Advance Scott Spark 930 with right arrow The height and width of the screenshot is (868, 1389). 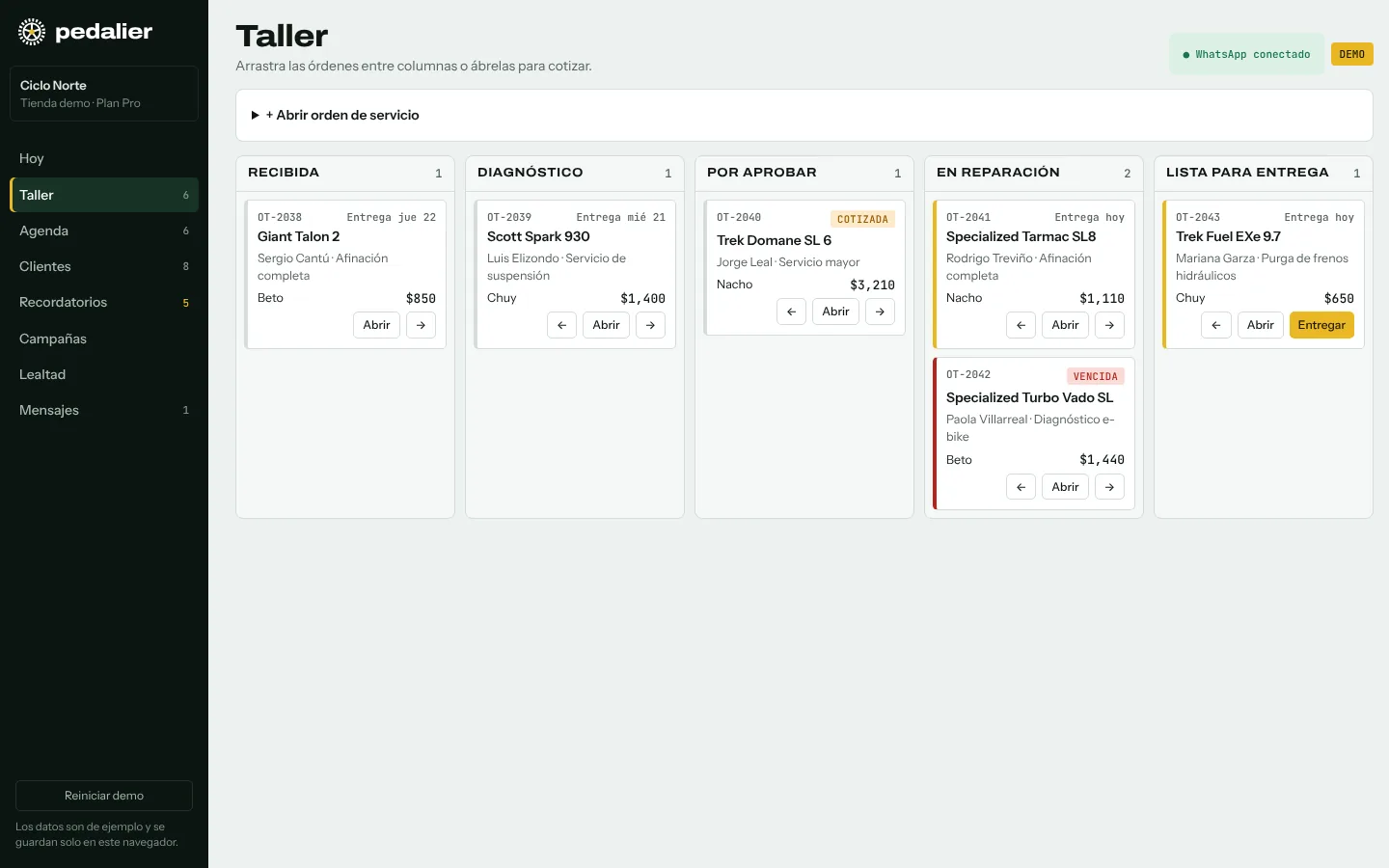pos(650,325)
